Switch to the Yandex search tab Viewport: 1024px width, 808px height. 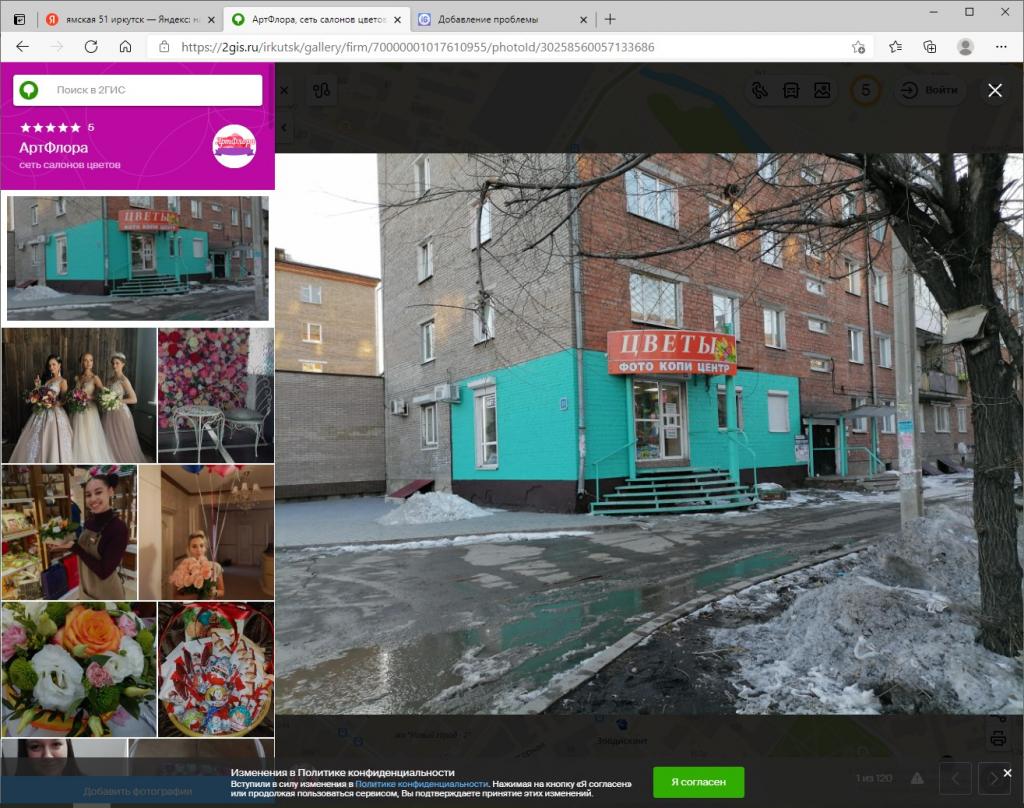(x=125, y=19)
